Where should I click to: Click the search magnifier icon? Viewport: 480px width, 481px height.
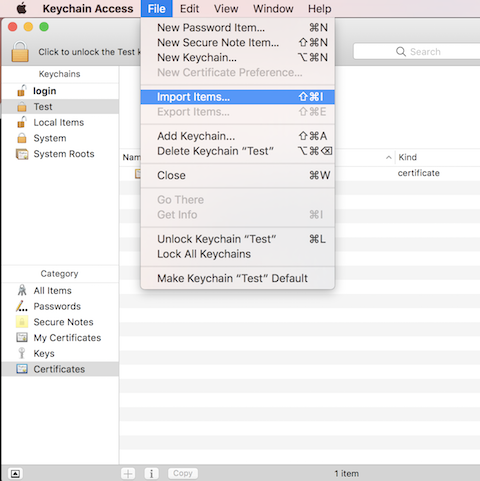(x=401, y=52)
